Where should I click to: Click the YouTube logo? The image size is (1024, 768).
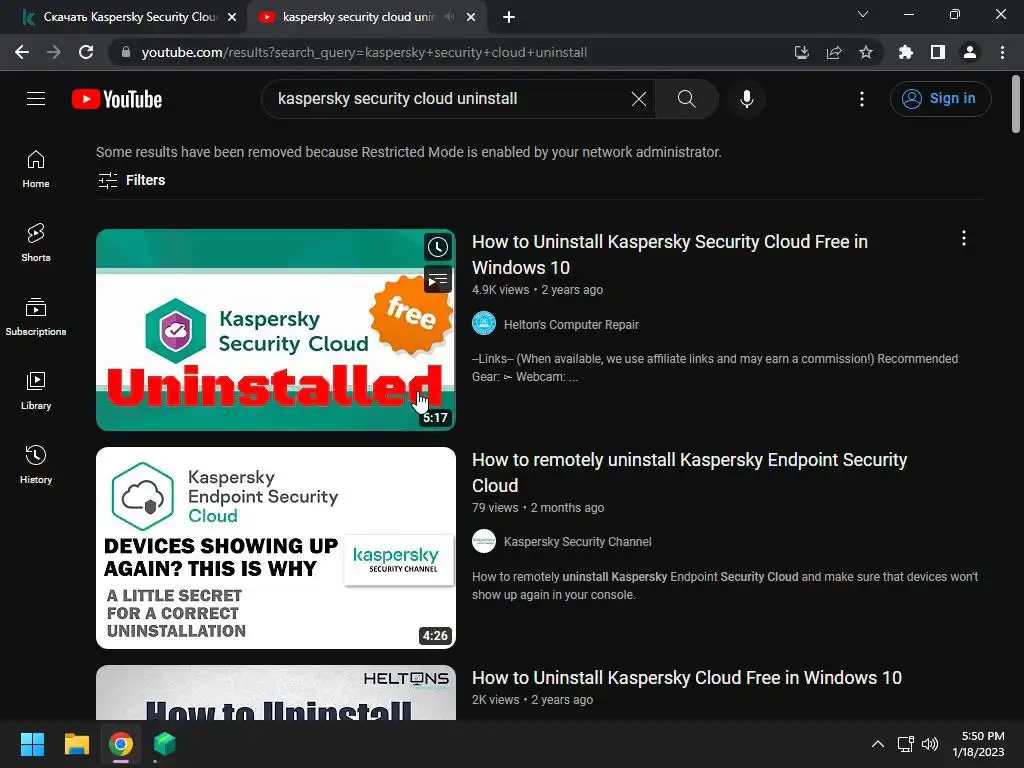pyautogui.click(x=117, y=99)
